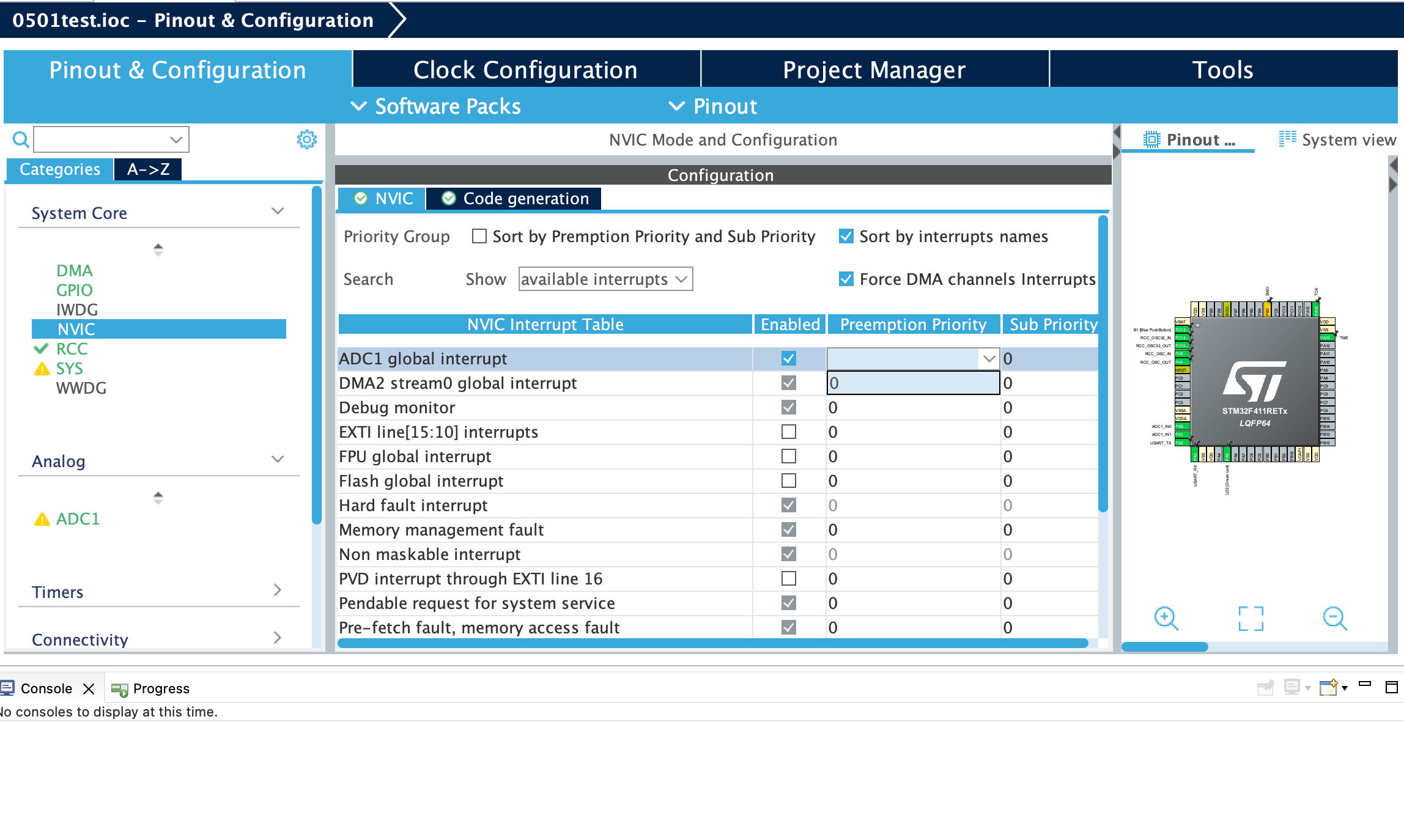Click the interrupt table horizontal scrollbar

tap(712, 643)
